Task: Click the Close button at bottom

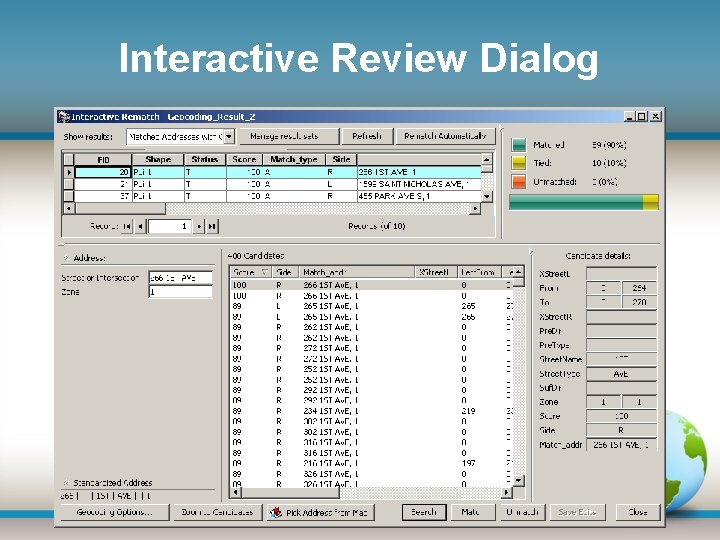Action: (x=638, y=512)
